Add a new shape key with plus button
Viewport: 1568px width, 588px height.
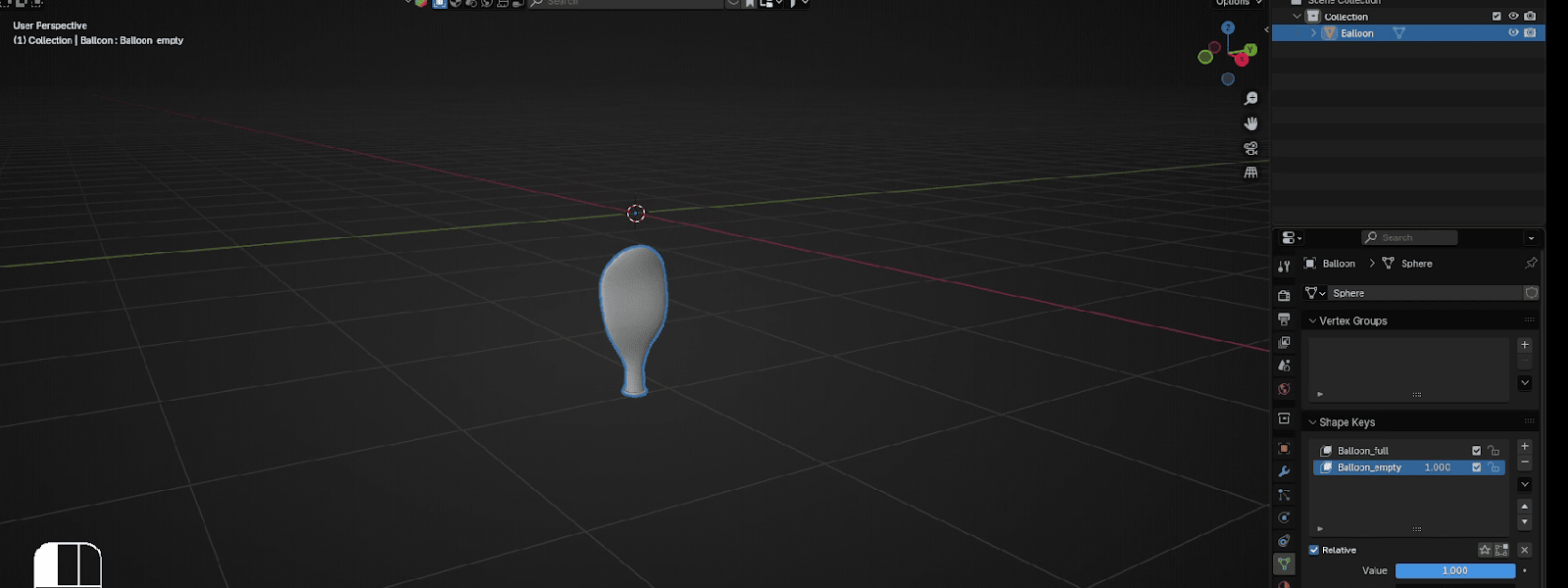click(x=1525, y=447)
